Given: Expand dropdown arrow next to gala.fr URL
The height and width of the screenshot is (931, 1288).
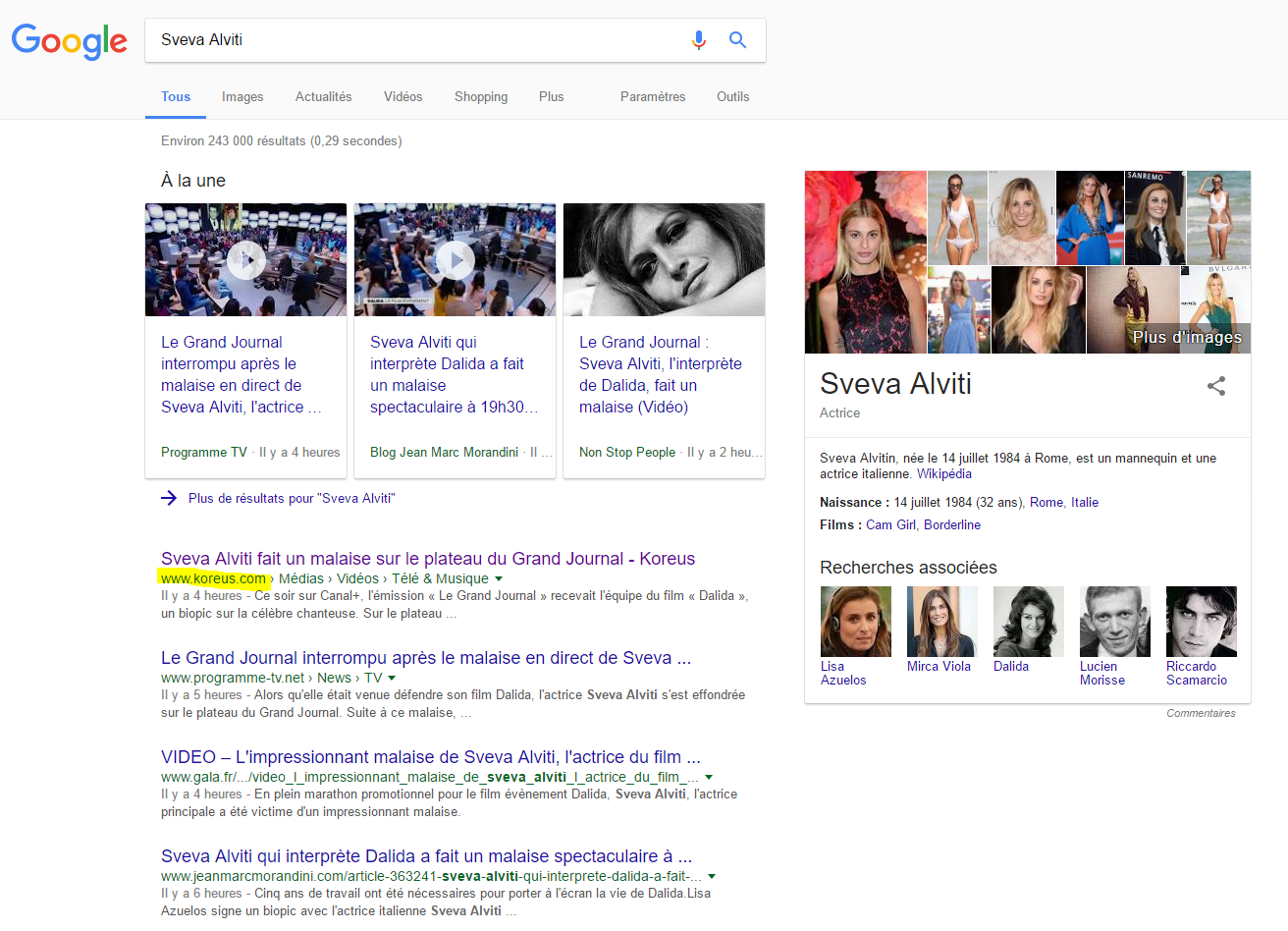Looking at the screenshot, I should click(709, 778).
